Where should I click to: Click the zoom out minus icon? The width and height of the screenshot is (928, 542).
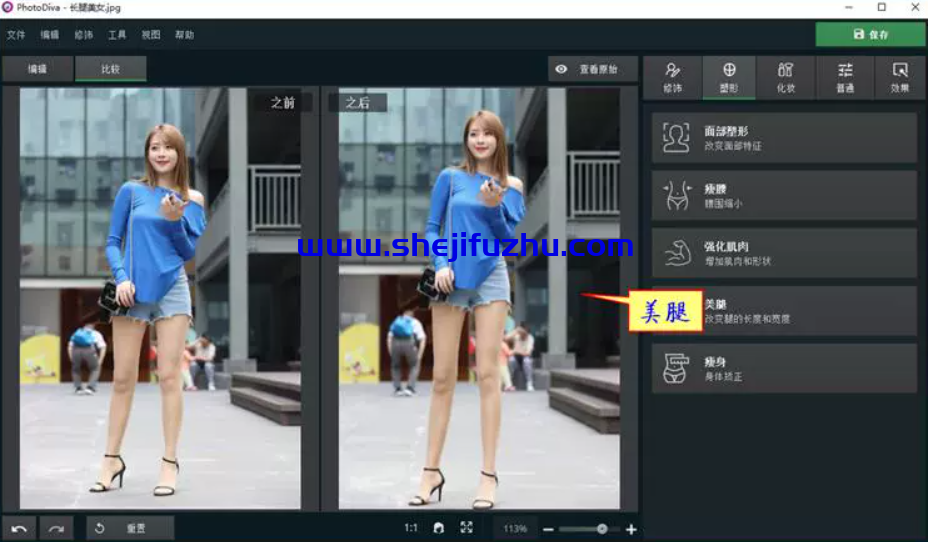(x=548, y=529)
